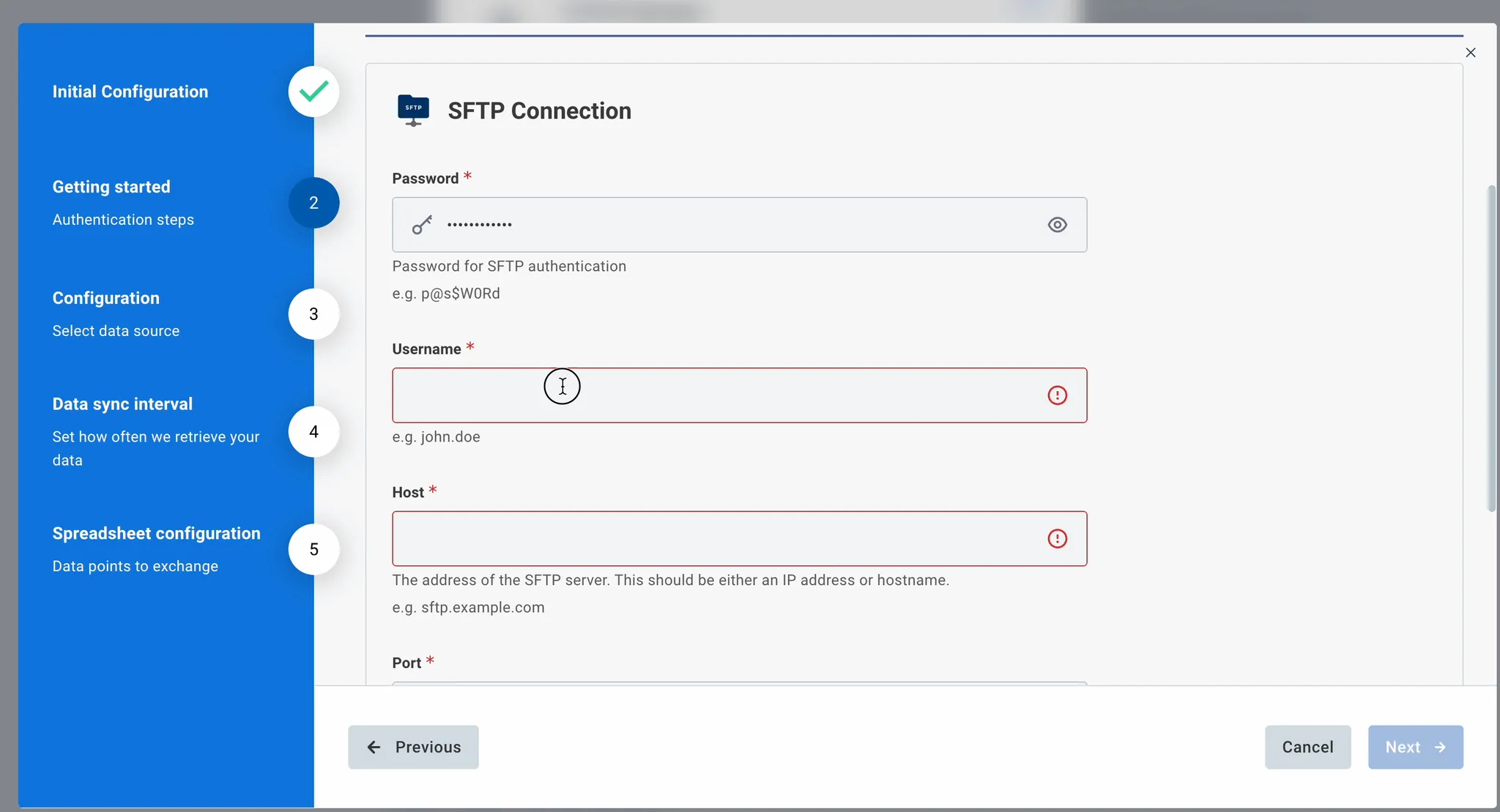Open the Initial Configuration step label
The image size is (1500, 812).
point(130,92)
